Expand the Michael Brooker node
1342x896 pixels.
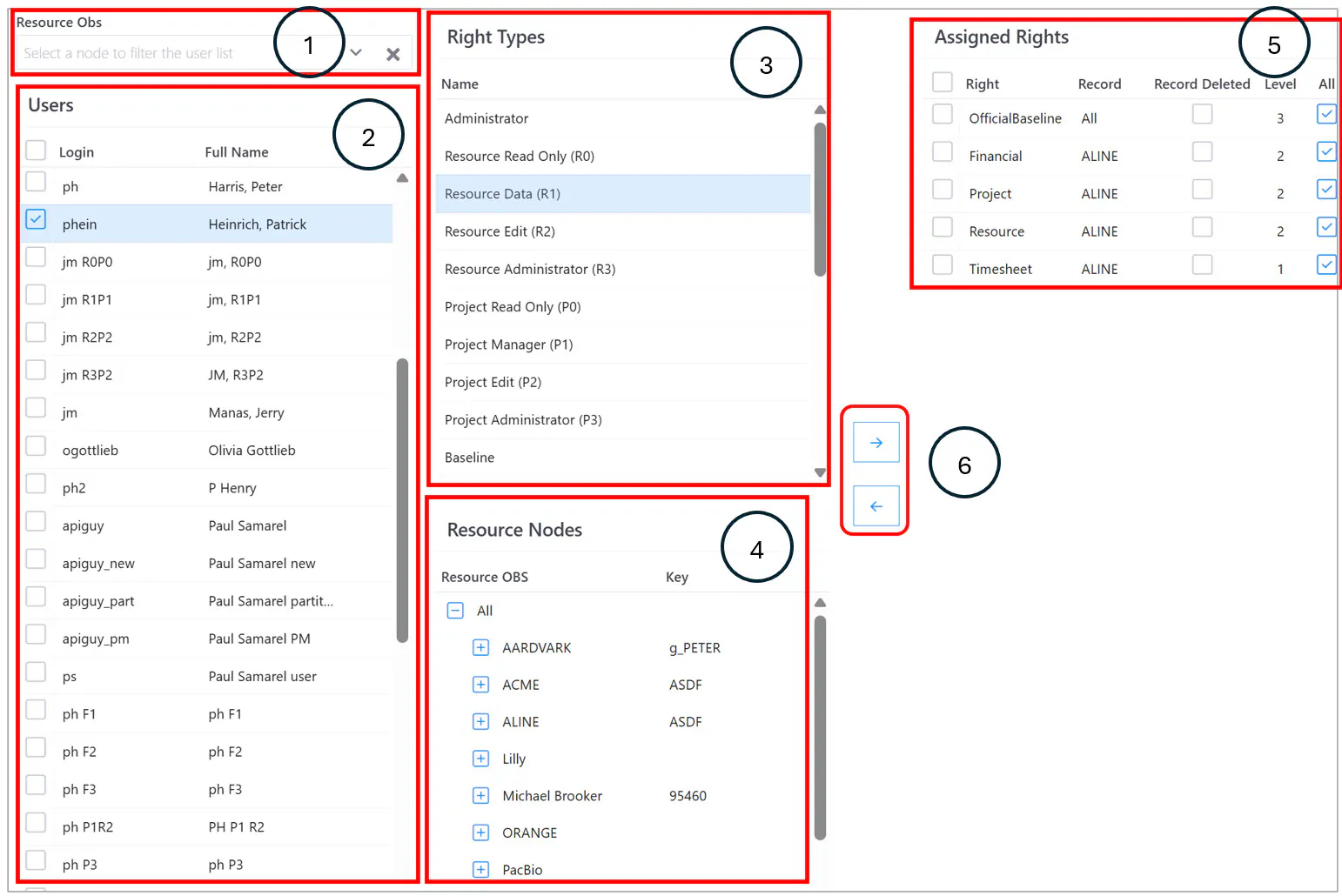tap(480, 795)
